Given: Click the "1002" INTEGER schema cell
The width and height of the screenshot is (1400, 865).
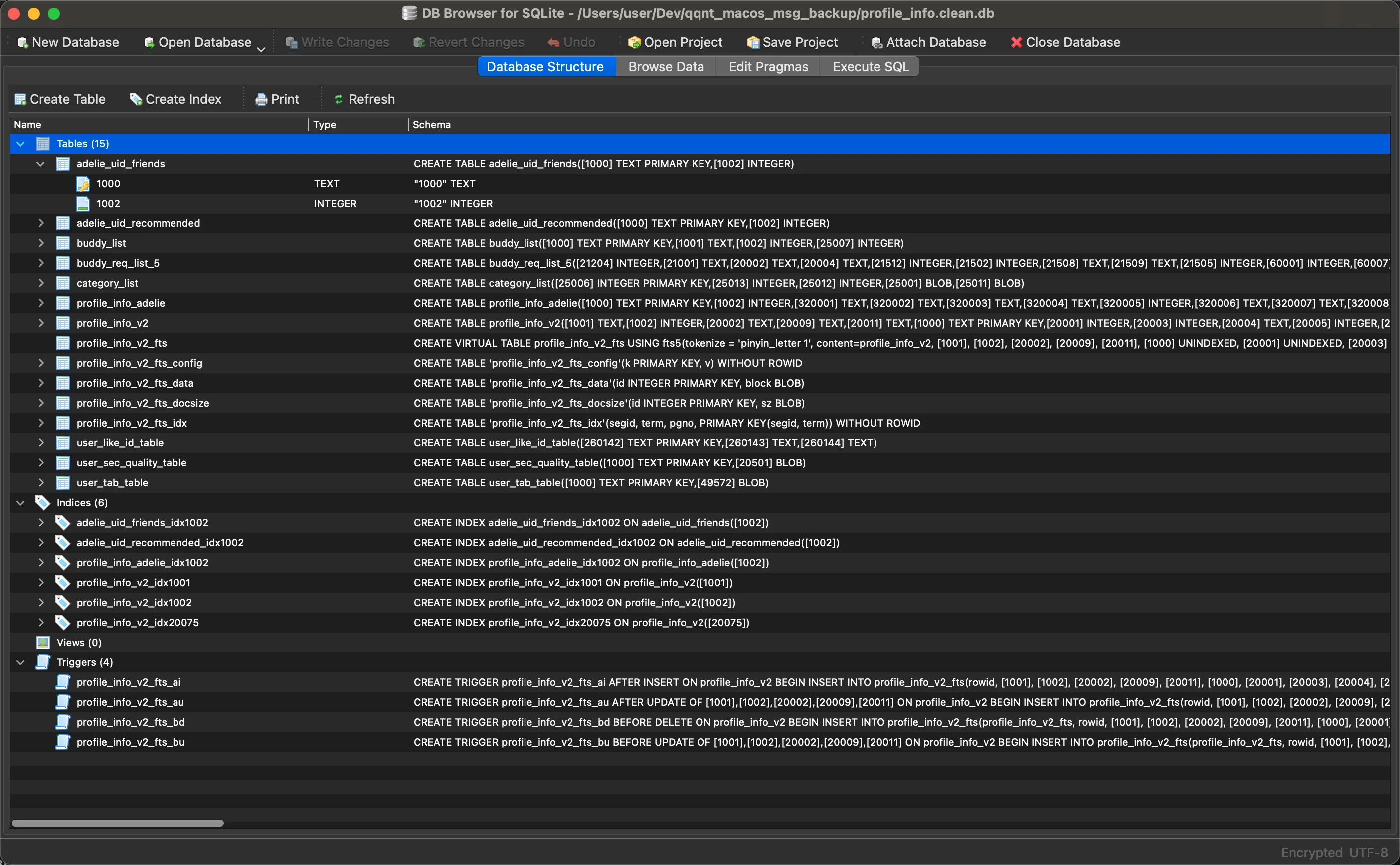Looking at the screenshot, I should (453, 204).
